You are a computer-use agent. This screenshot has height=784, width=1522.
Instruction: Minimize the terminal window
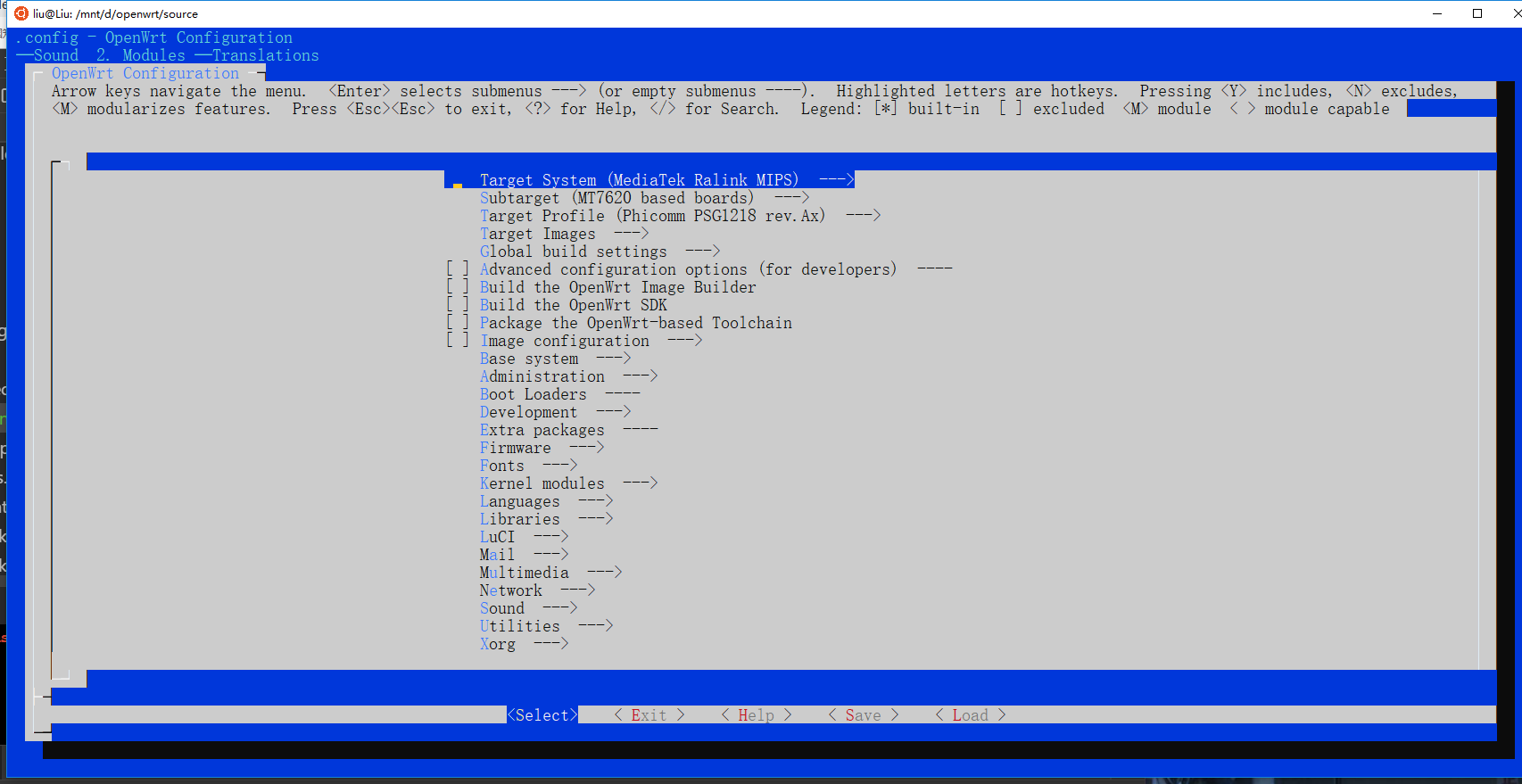pyautogui.click(x=1437, y=13)
